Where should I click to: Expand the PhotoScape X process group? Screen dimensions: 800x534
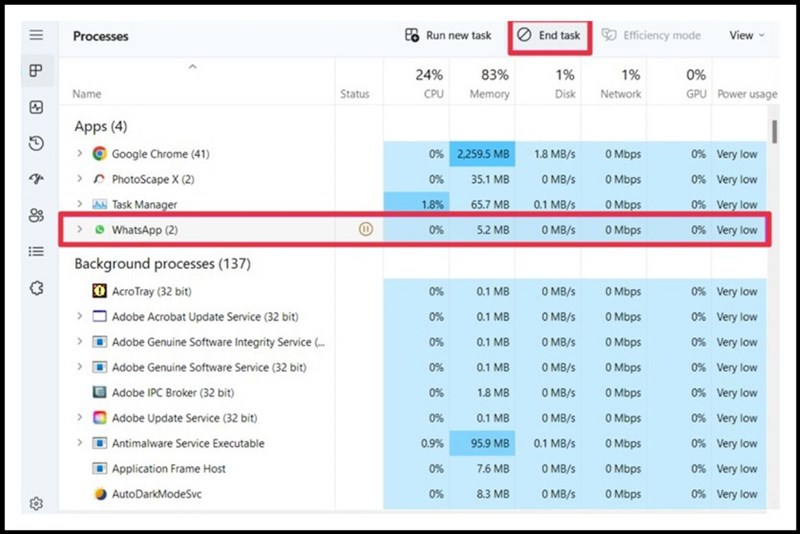(80, 180)
